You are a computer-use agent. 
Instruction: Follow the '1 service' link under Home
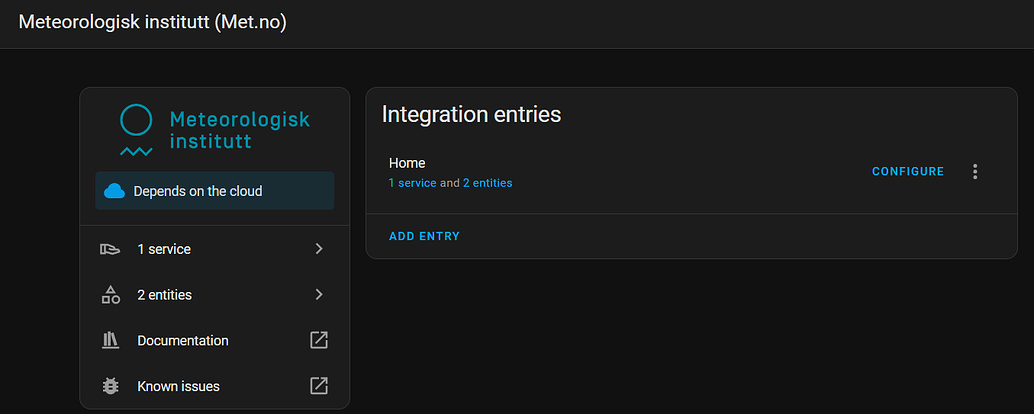coord(412,183)
